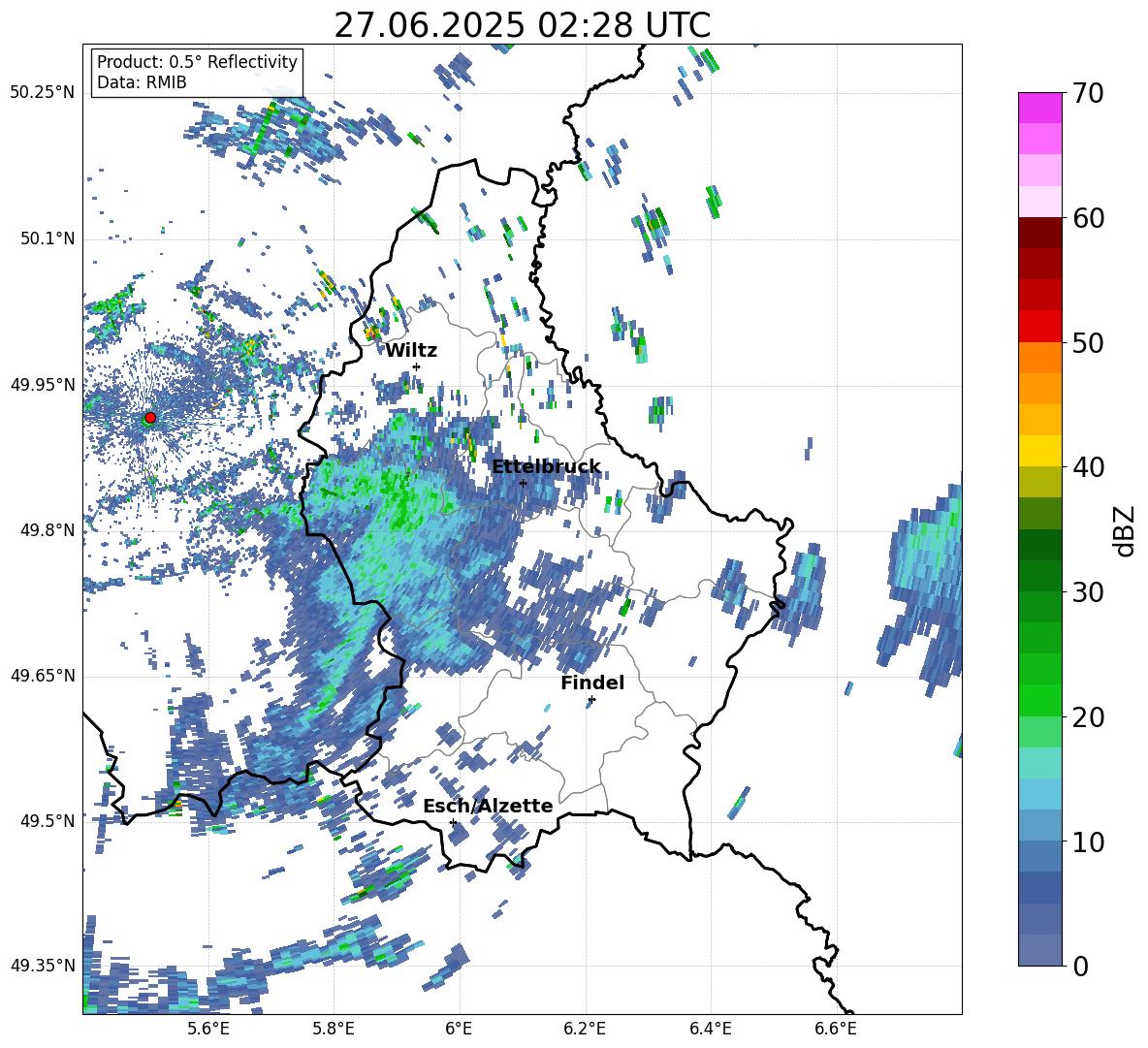
Task: Click the plus marker below Wiltz
Action: click(x=417, y=366)
